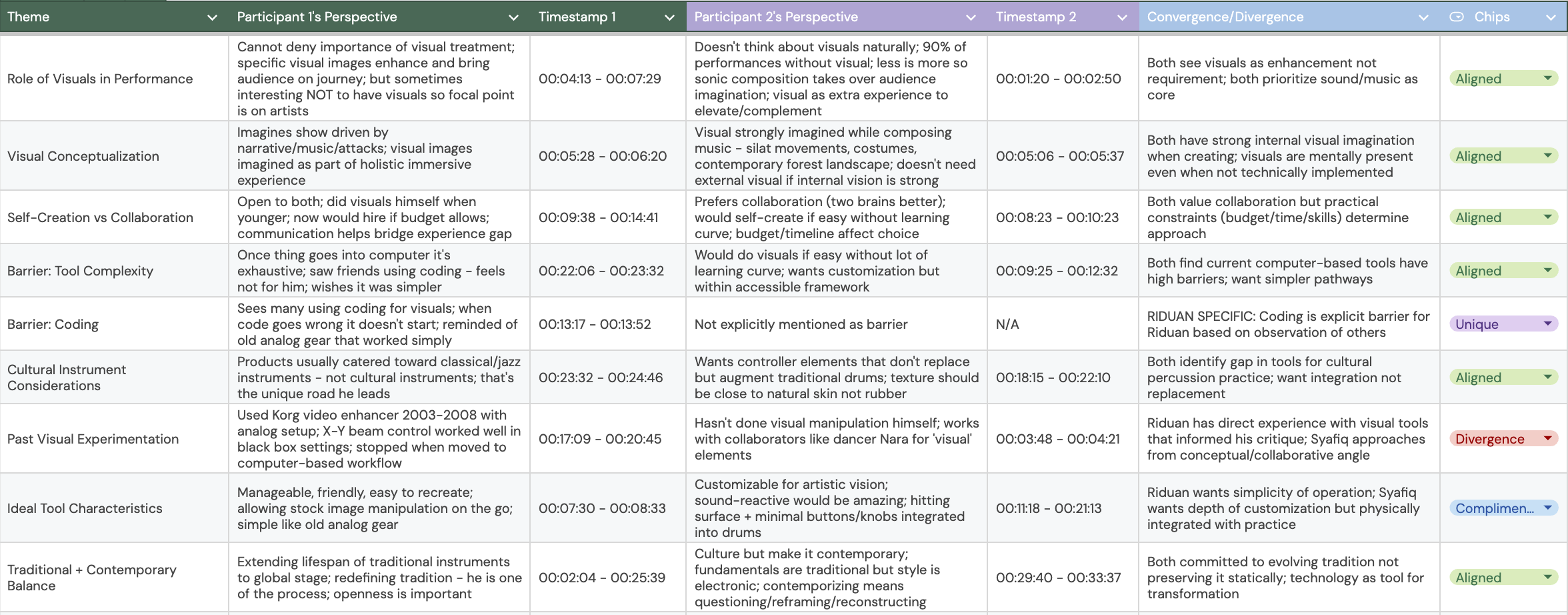Click the N/A timestamp cell
Screen dimensions: 1568x615
pos(1062,324)
